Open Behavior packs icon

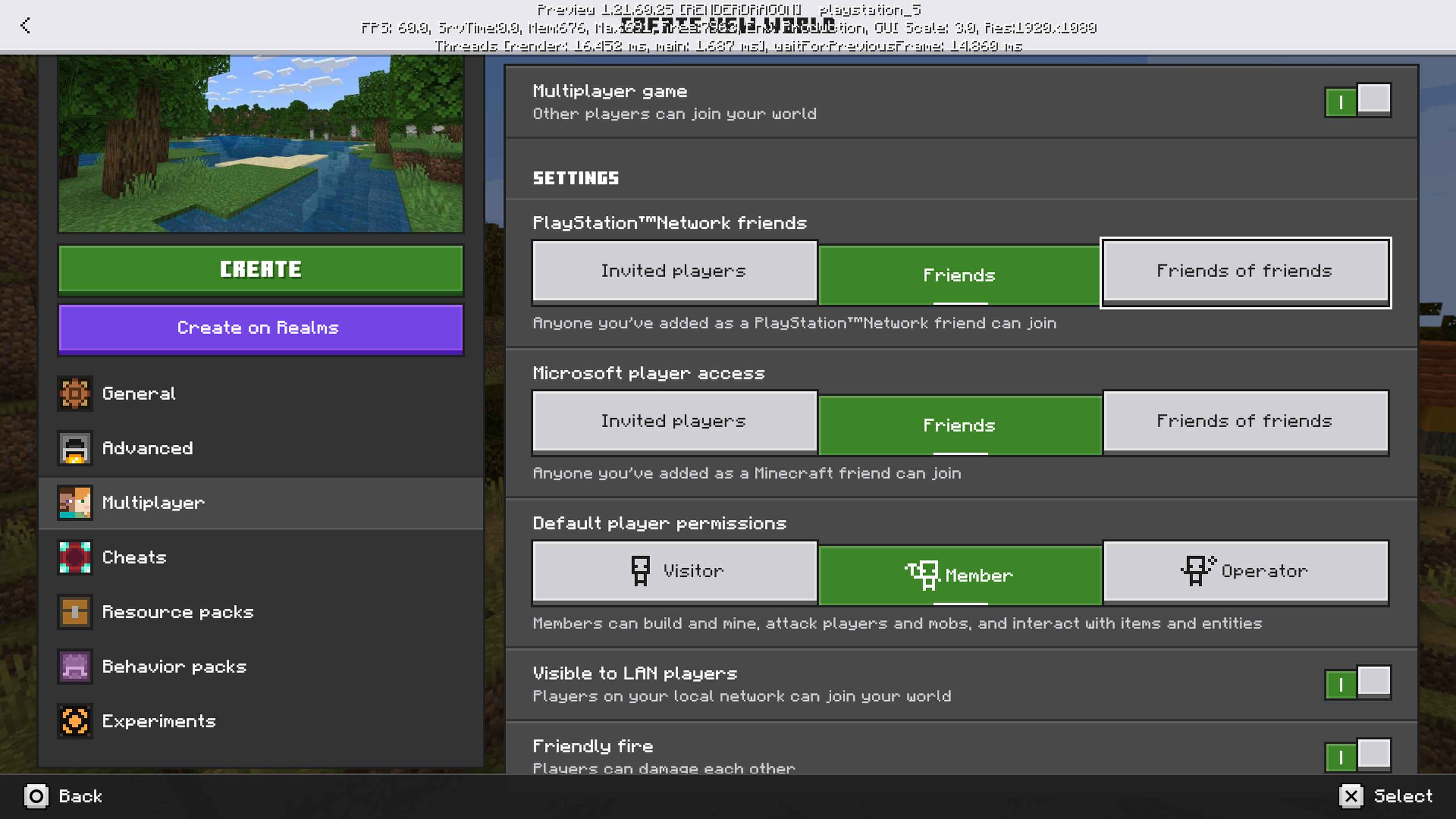tap(75, 667)
